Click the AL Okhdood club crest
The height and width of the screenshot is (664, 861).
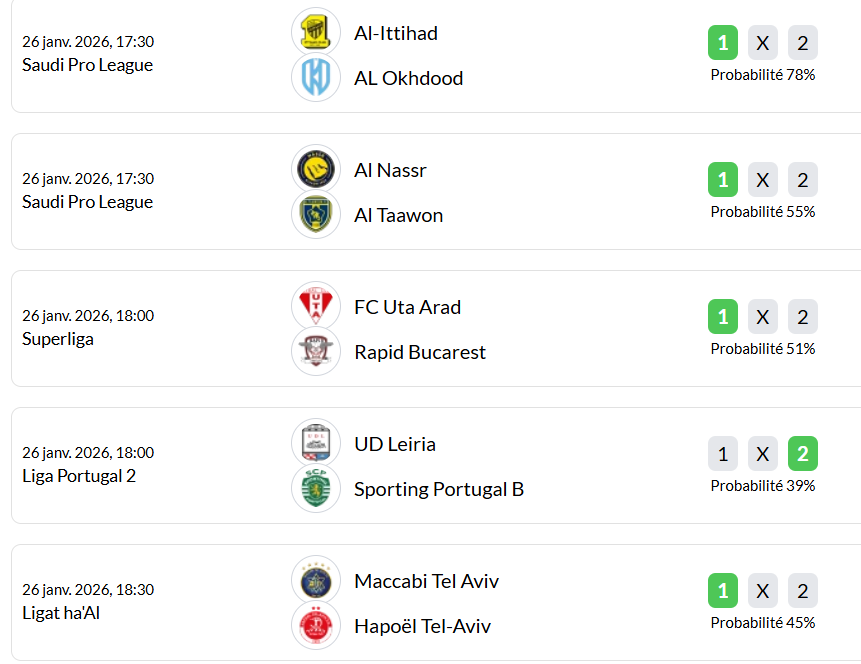(x=316, y=78)
